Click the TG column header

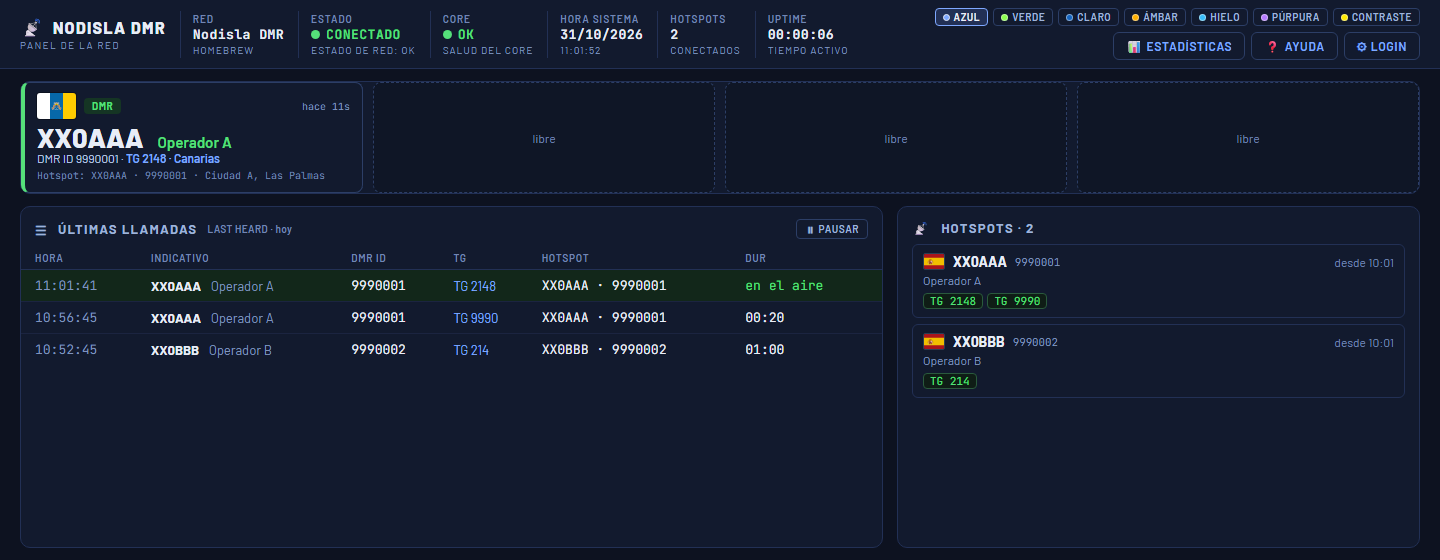(x=460, y=258)
